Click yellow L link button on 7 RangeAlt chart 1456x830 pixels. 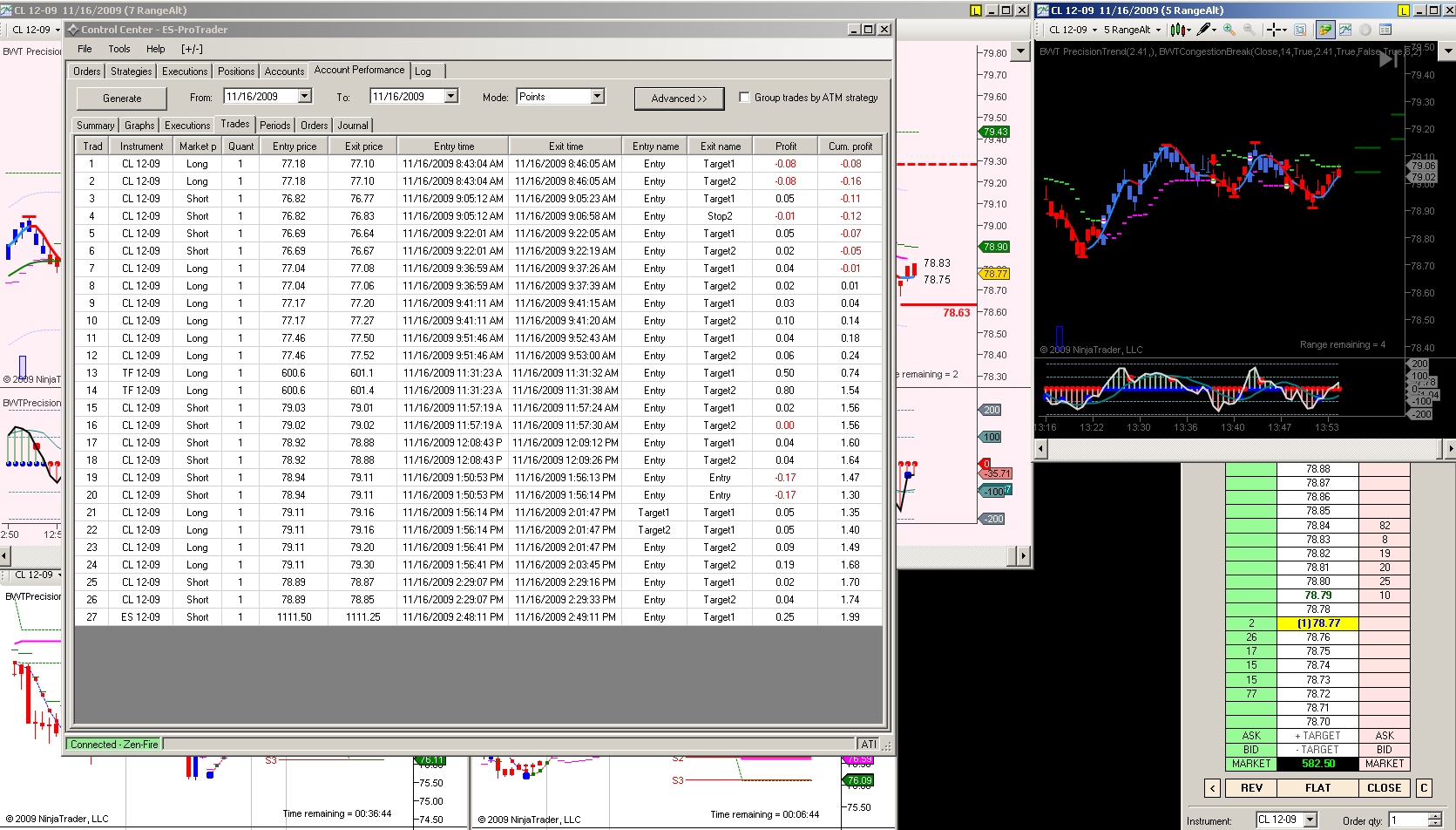point(976,10)
